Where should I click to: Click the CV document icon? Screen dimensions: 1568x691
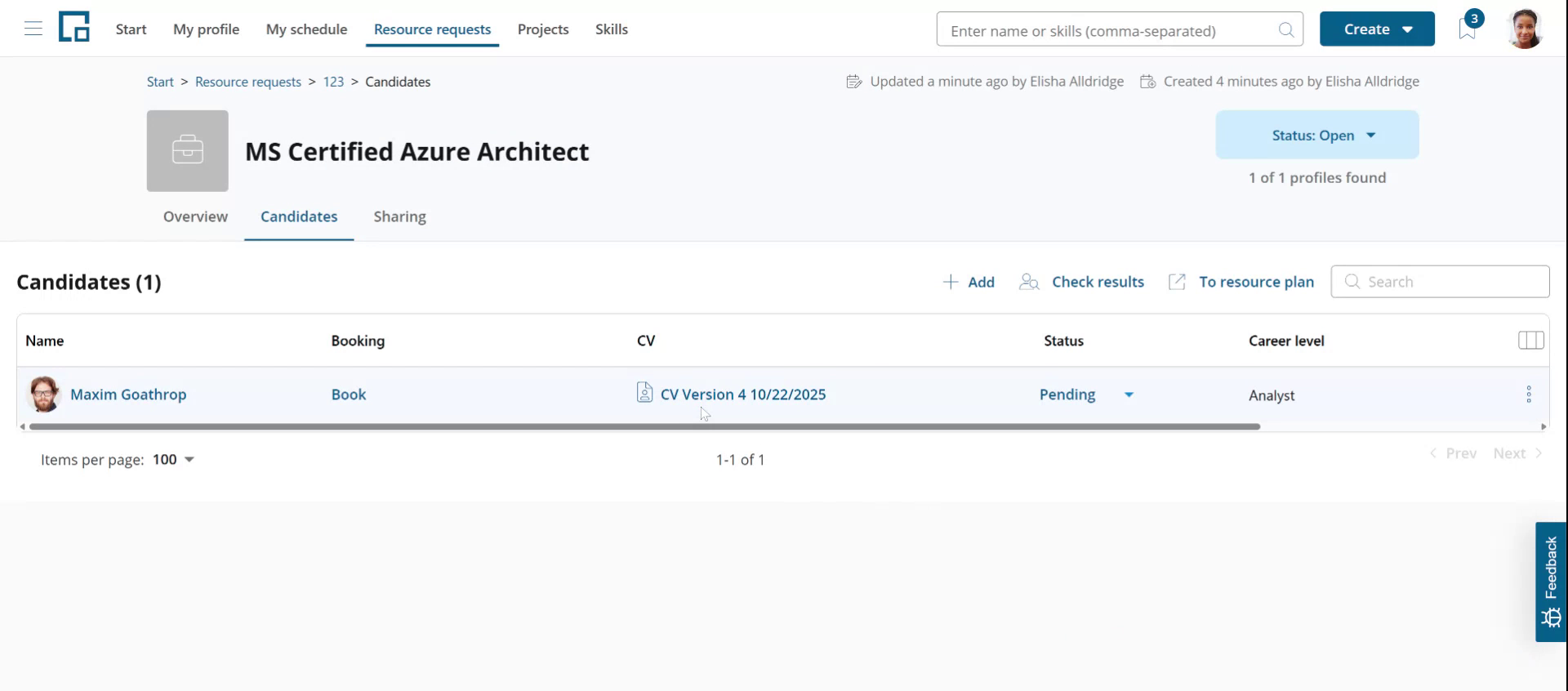[644, 393]
